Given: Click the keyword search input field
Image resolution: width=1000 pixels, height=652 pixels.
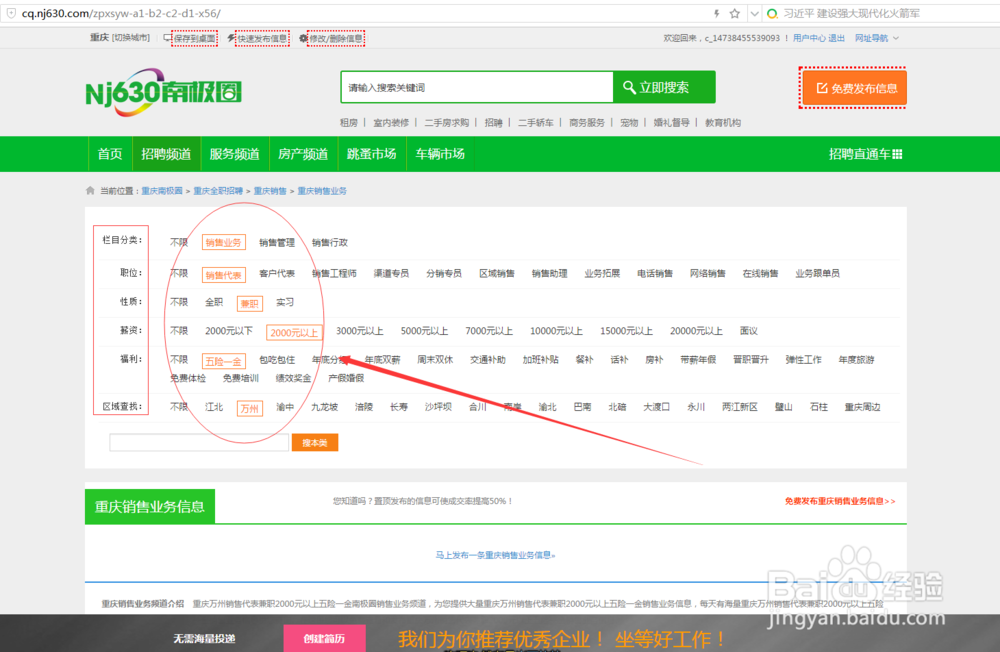Looking at the screenshot, I should tap(477, 87).
